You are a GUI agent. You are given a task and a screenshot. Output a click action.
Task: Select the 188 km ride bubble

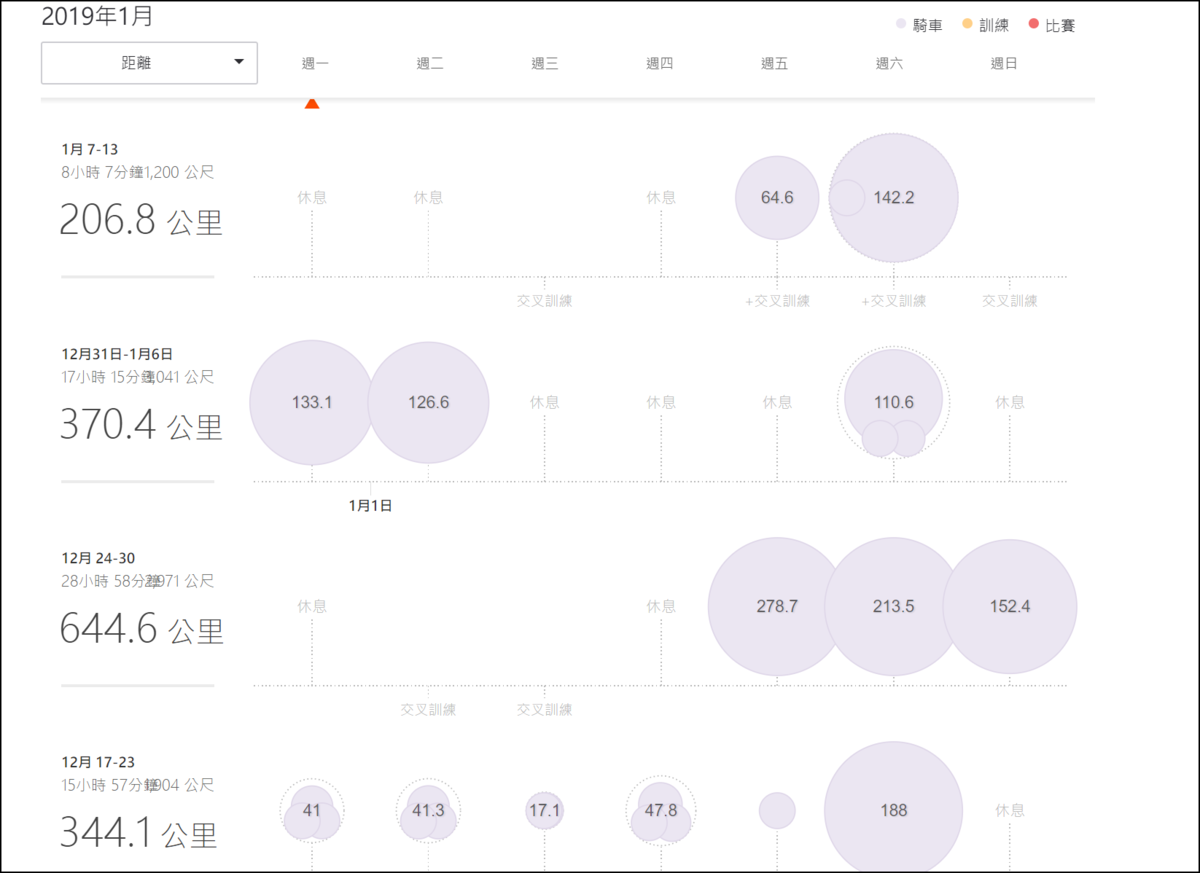pos(894,811)
